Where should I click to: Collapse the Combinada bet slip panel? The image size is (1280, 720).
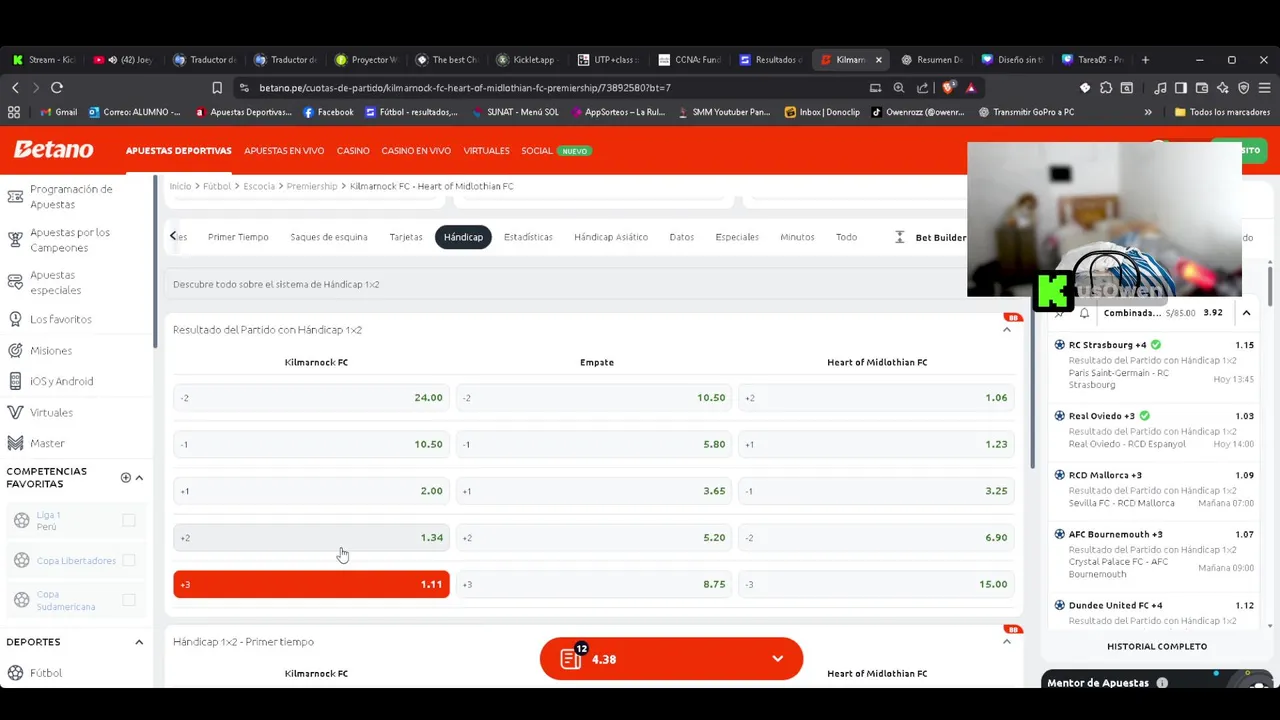(1246, 313)
